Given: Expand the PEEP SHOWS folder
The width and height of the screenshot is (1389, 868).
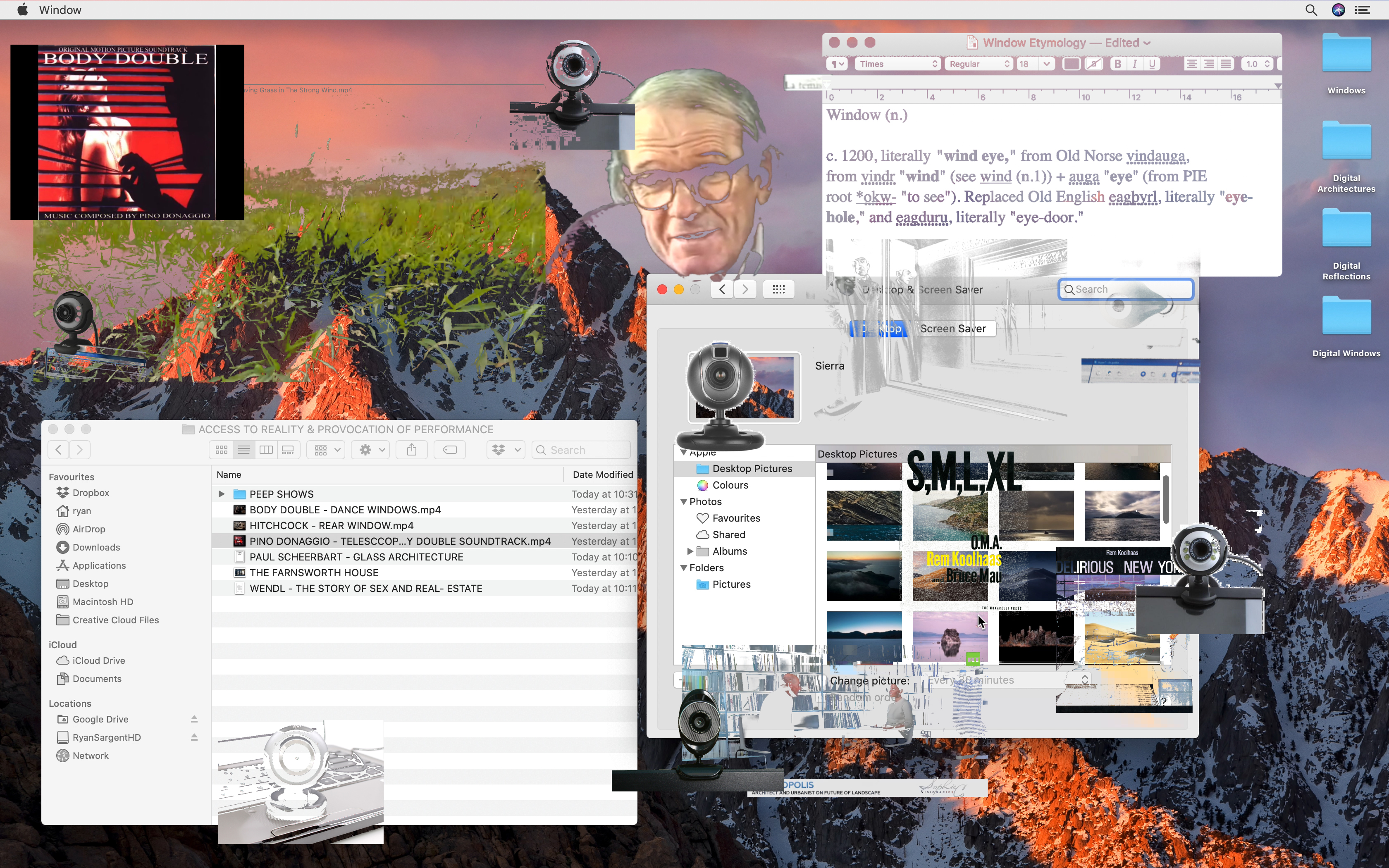Looking at the screenshot, I should 221,494.
